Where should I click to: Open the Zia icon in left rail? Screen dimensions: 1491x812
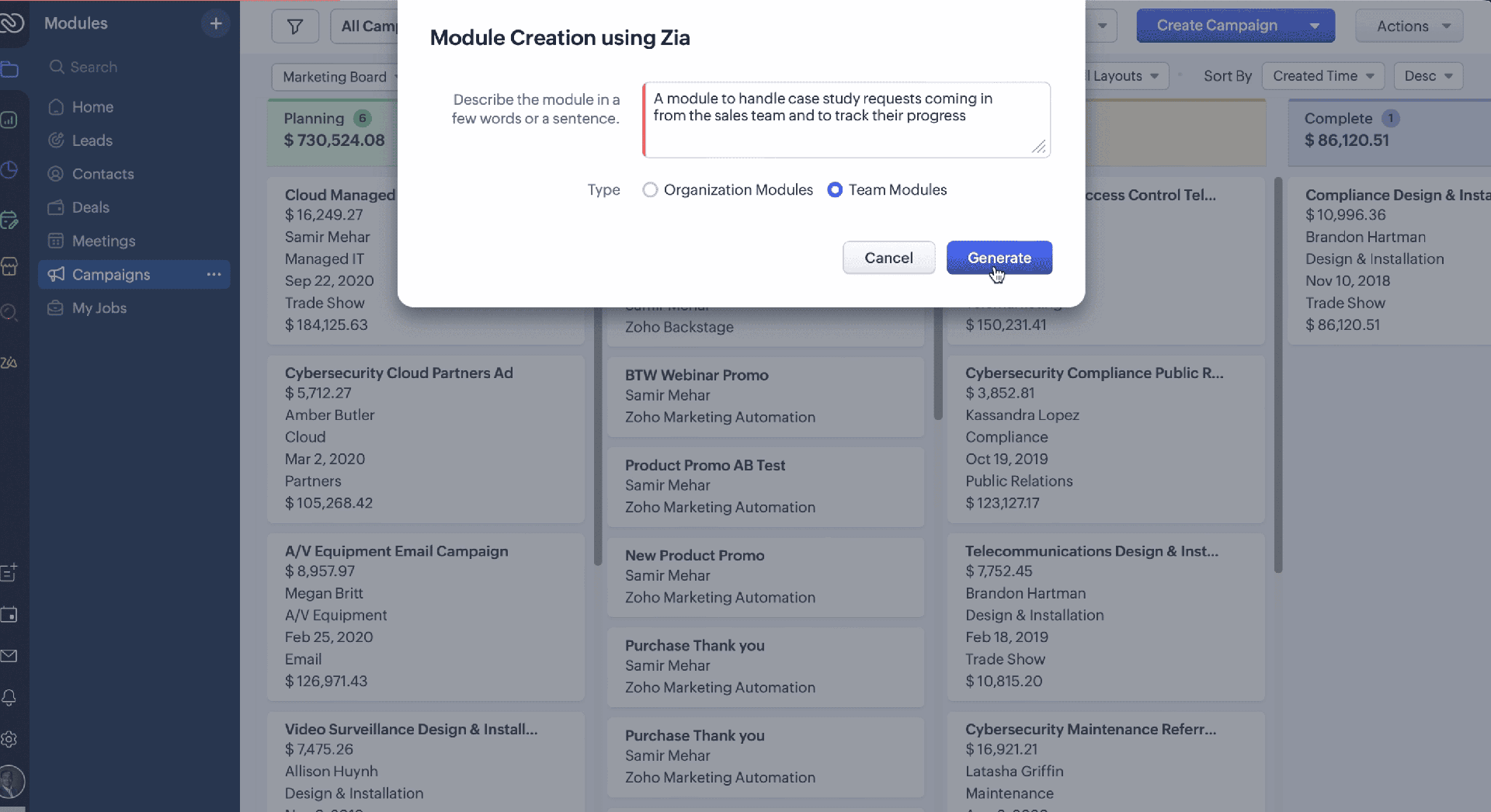(x=9, y=363)
